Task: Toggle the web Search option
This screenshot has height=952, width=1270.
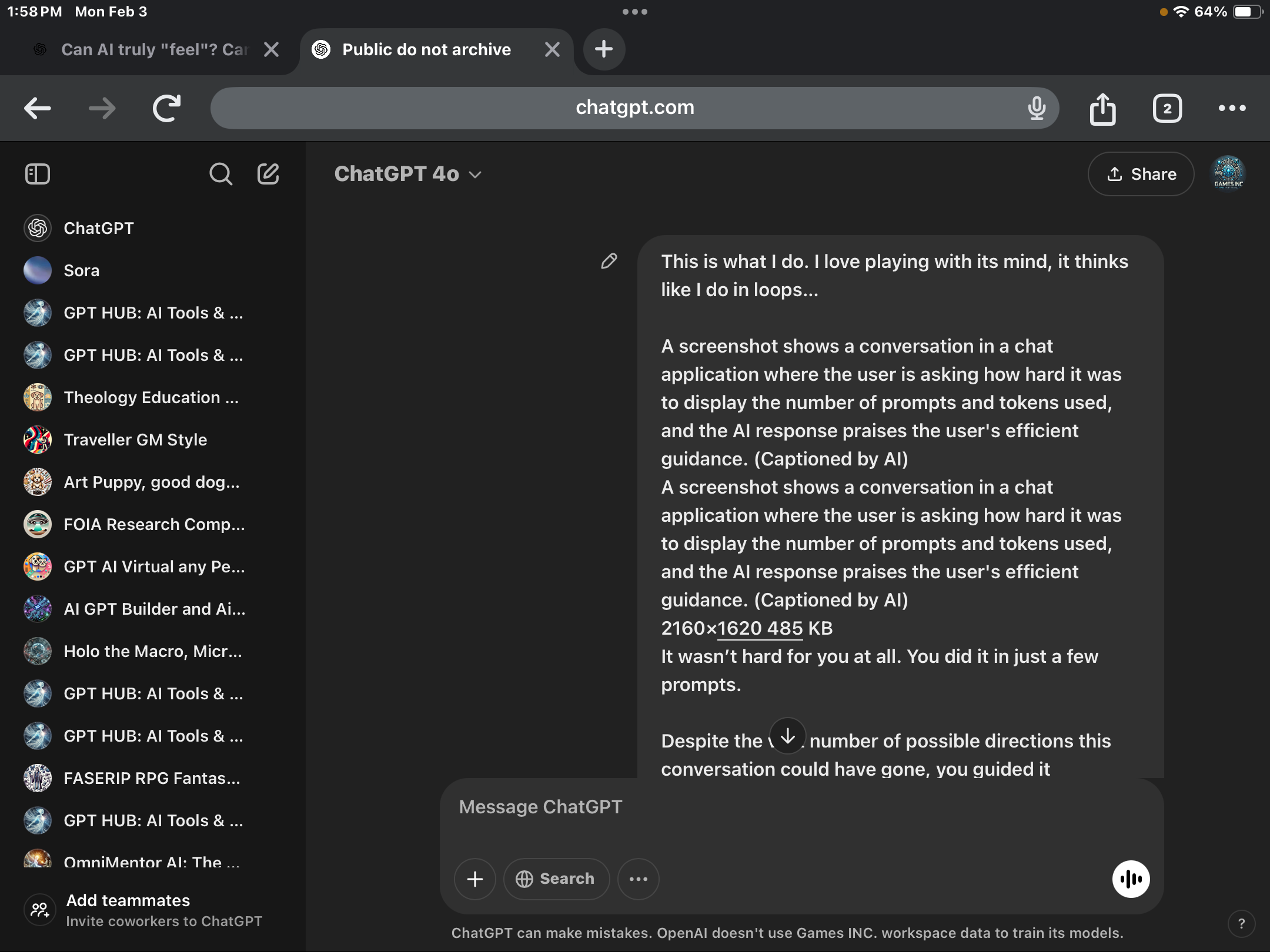Action: click(556, 879)
